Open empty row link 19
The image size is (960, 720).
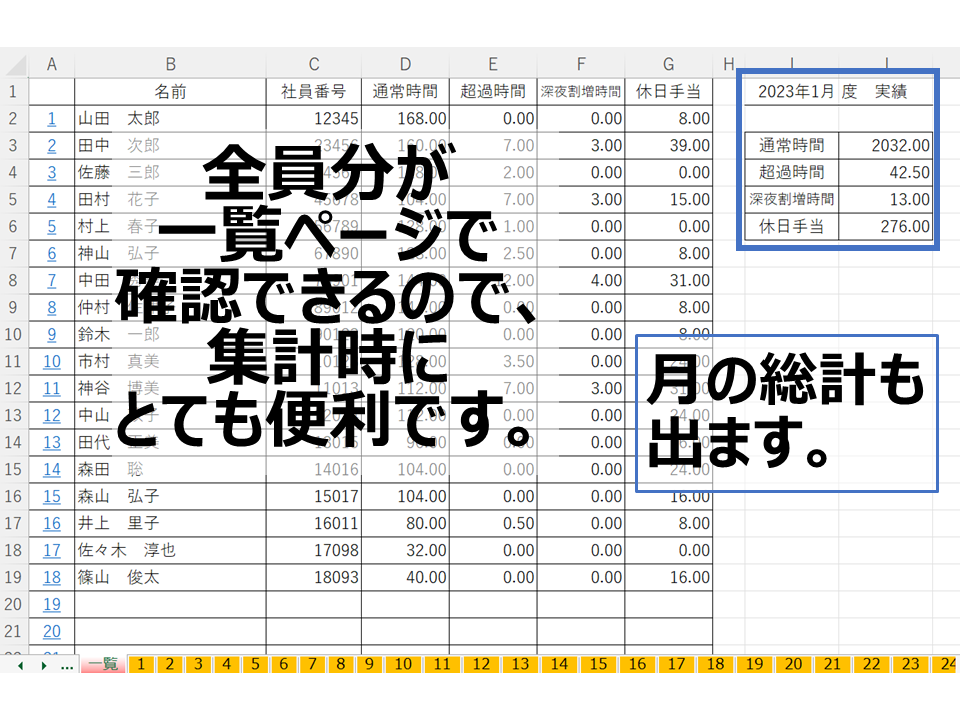51,604
